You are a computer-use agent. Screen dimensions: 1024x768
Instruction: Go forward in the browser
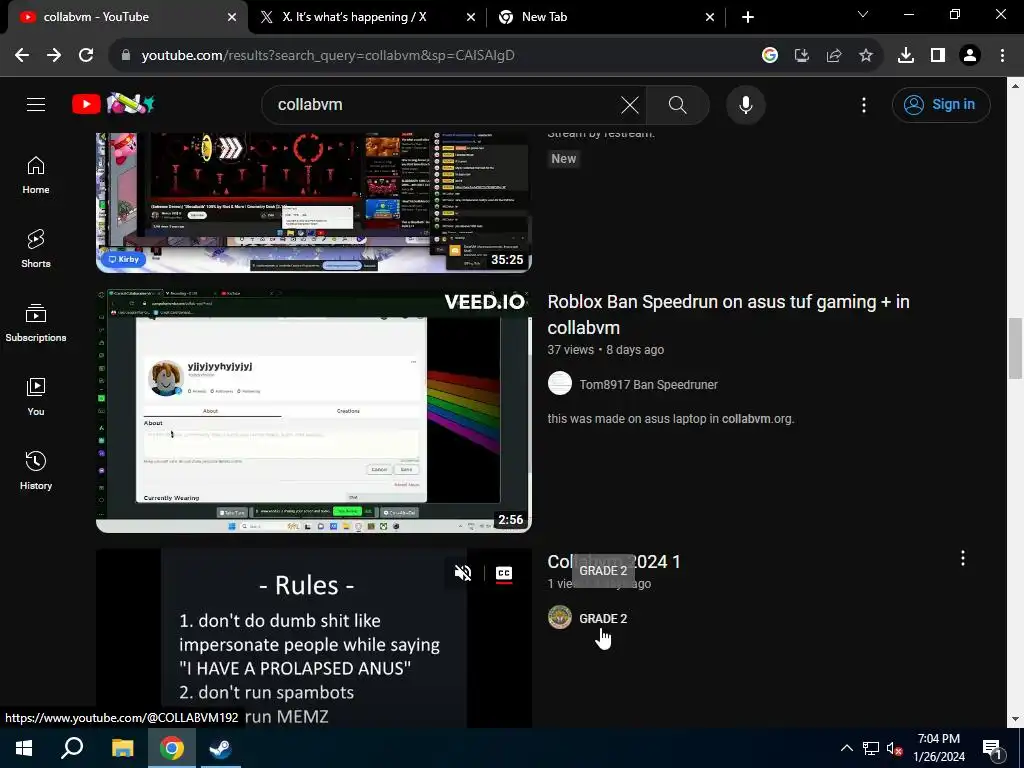54,56
